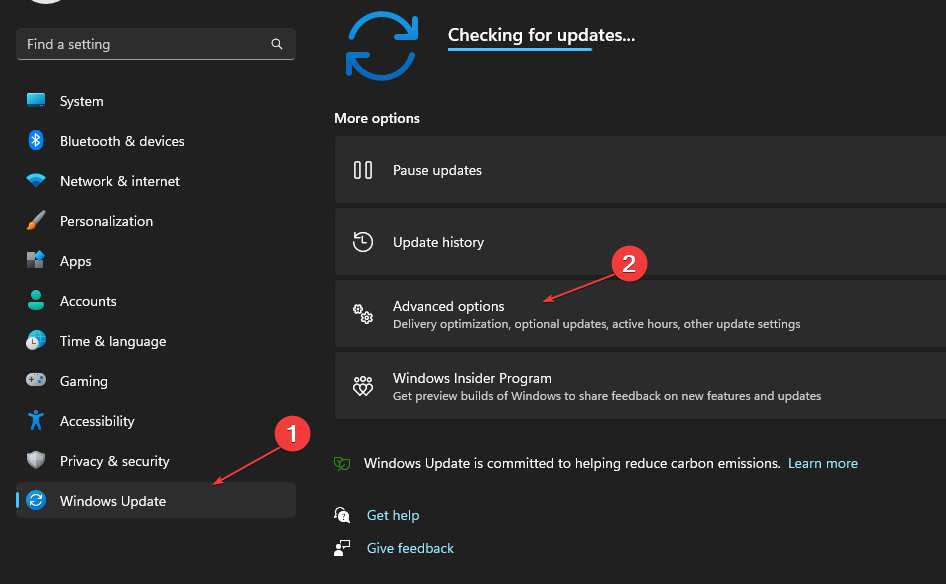The image size is (946, 584).
Task: Open Time & language settings
Action: (112, 341)
